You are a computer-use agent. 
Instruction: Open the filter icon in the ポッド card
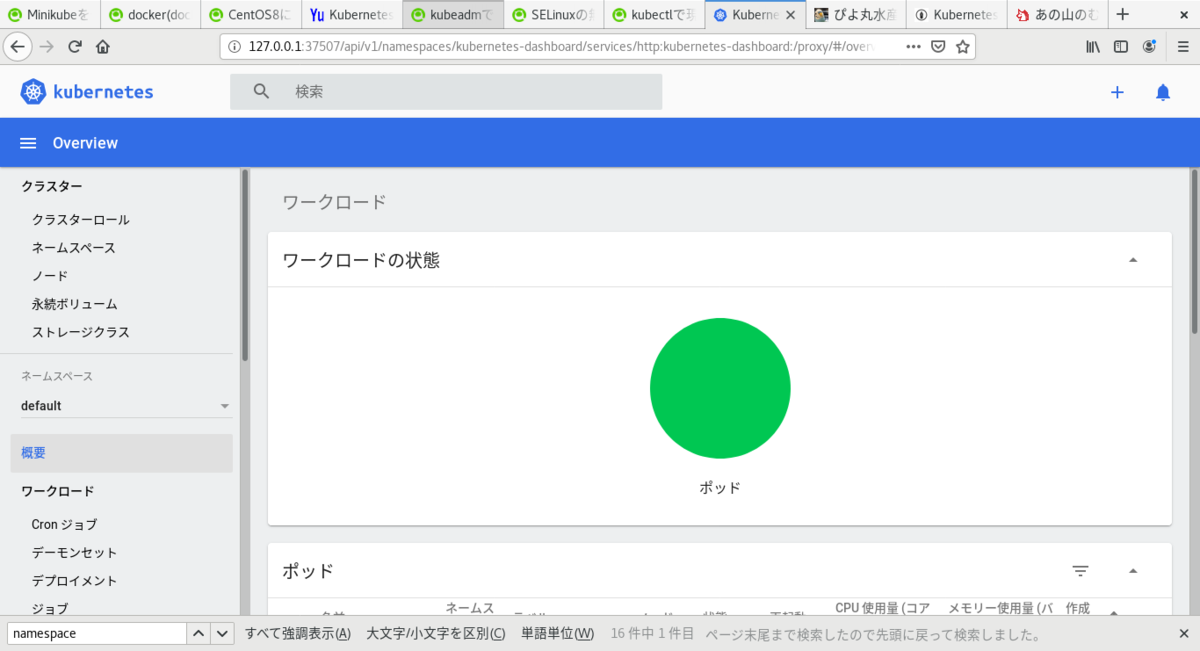[x=1080, y=571]
